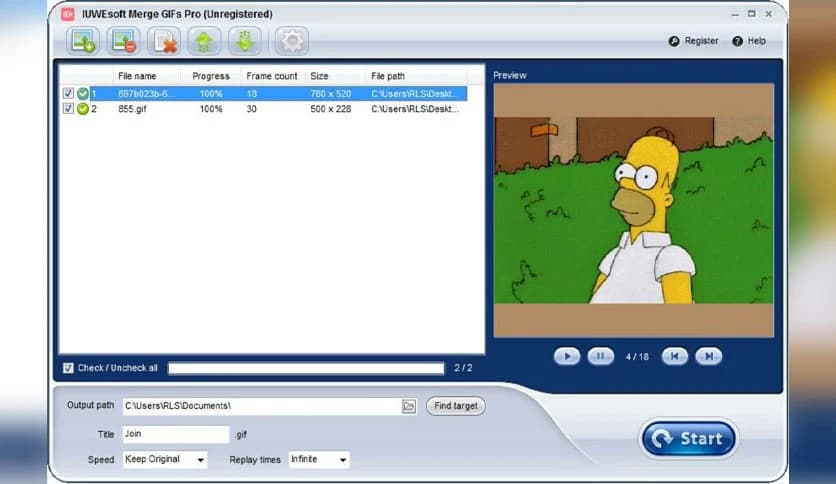Click the Homer GIF preview image
The image size is (836, 484).
pyautogui.click(x=633, y=210)
